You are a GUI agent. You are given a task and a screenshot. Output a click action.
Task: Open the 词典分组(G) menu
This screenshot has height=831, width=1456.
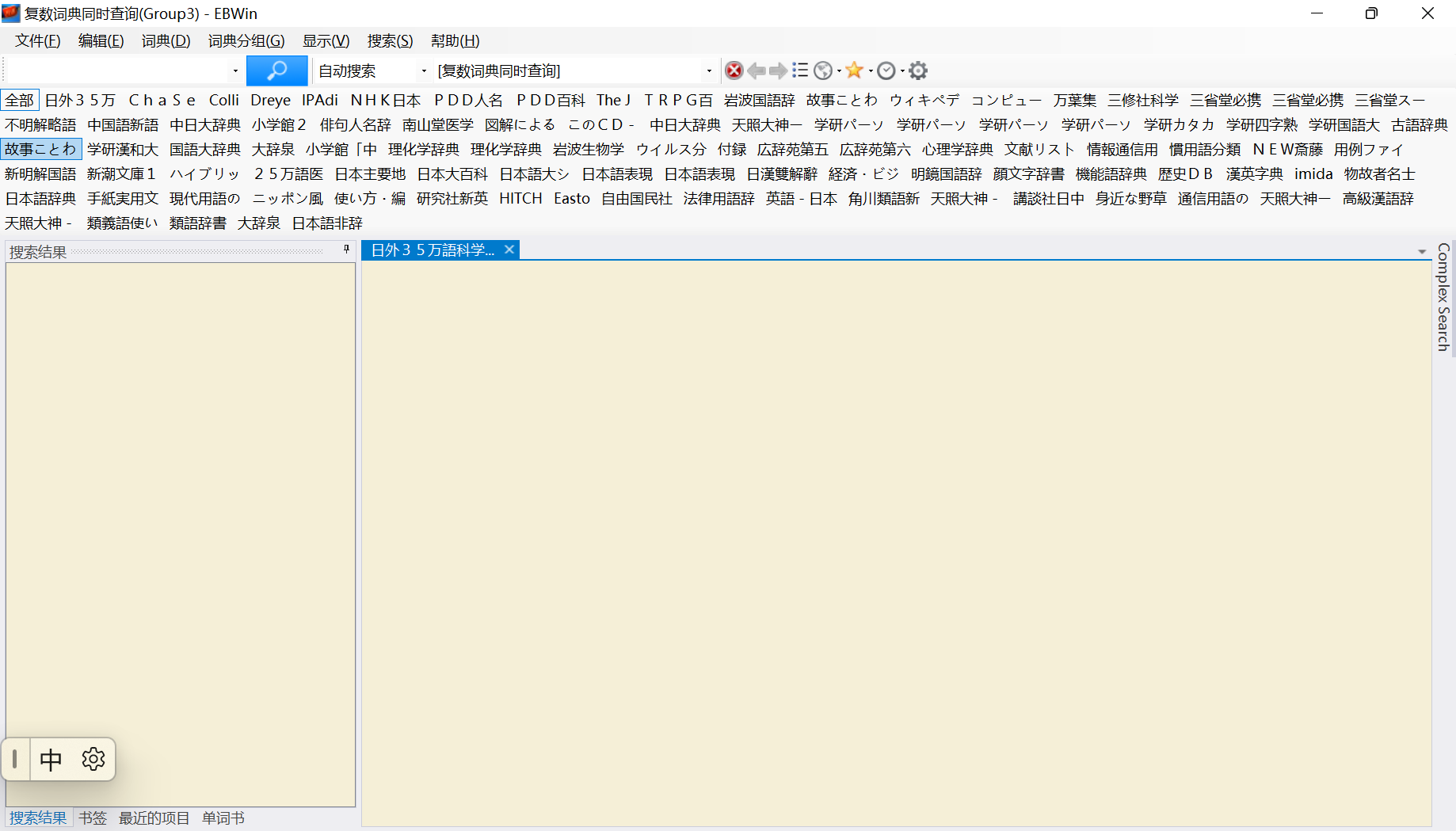click(x=246, y=41)
